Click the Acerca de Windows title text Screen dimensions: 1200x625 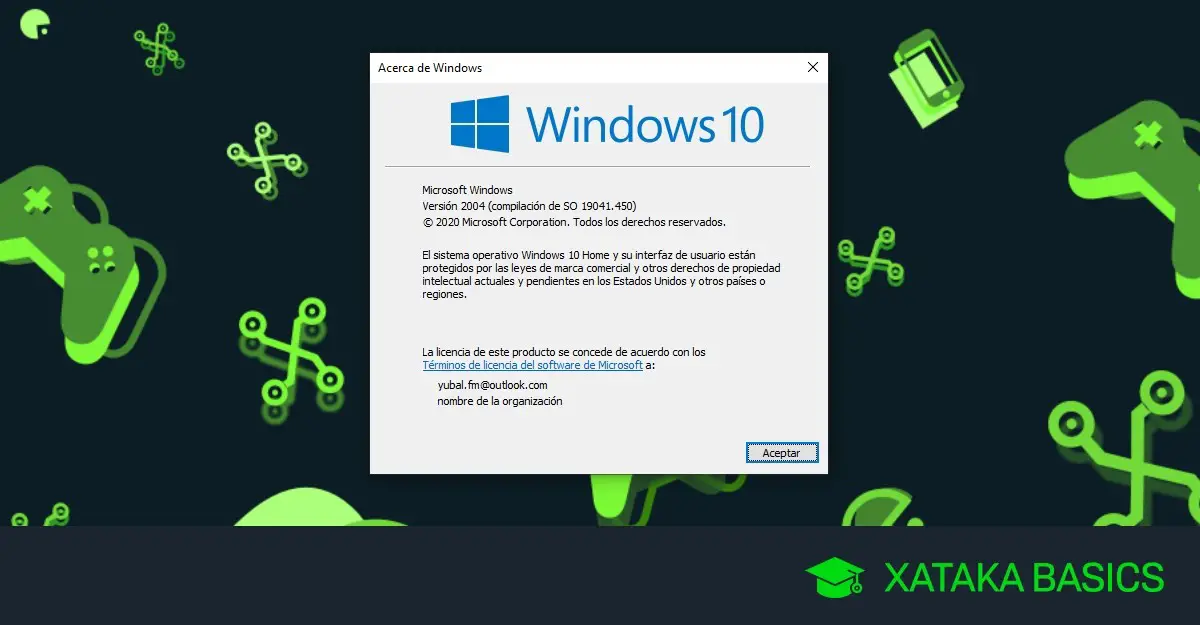pos(430,68)
